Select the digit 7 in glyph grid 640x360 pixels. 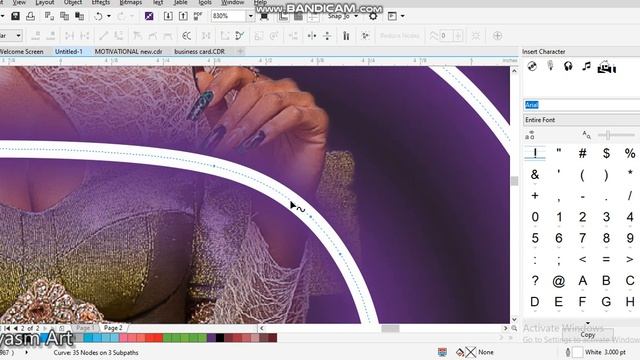click(x=582, y=238)
